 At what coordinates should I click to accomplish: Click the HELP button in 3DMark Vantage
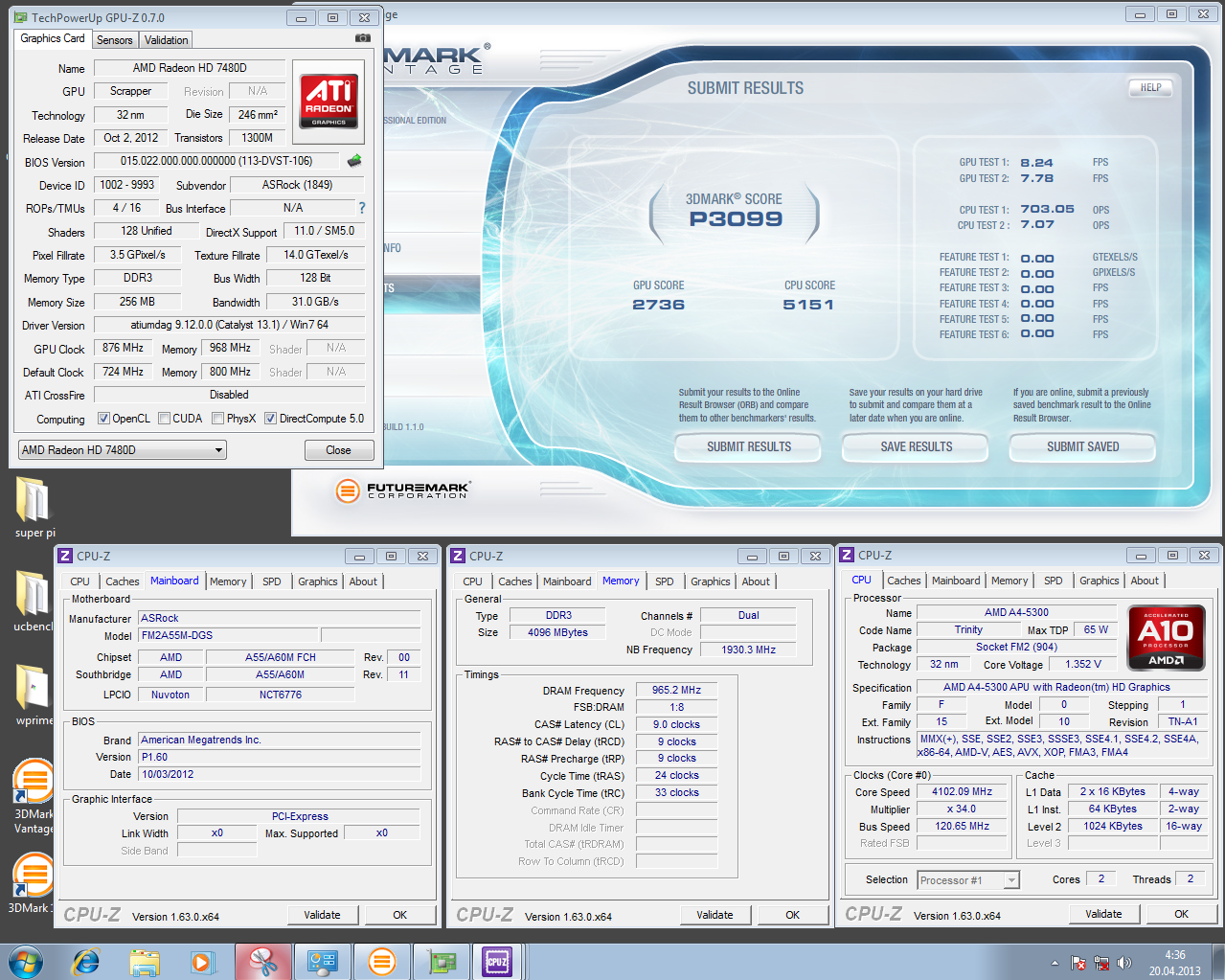(x=1150, y=87)
